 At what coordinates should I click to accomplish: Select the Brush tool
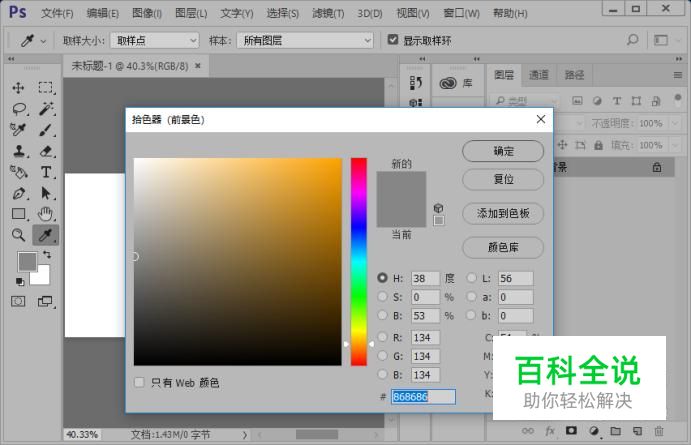[45, 130]
